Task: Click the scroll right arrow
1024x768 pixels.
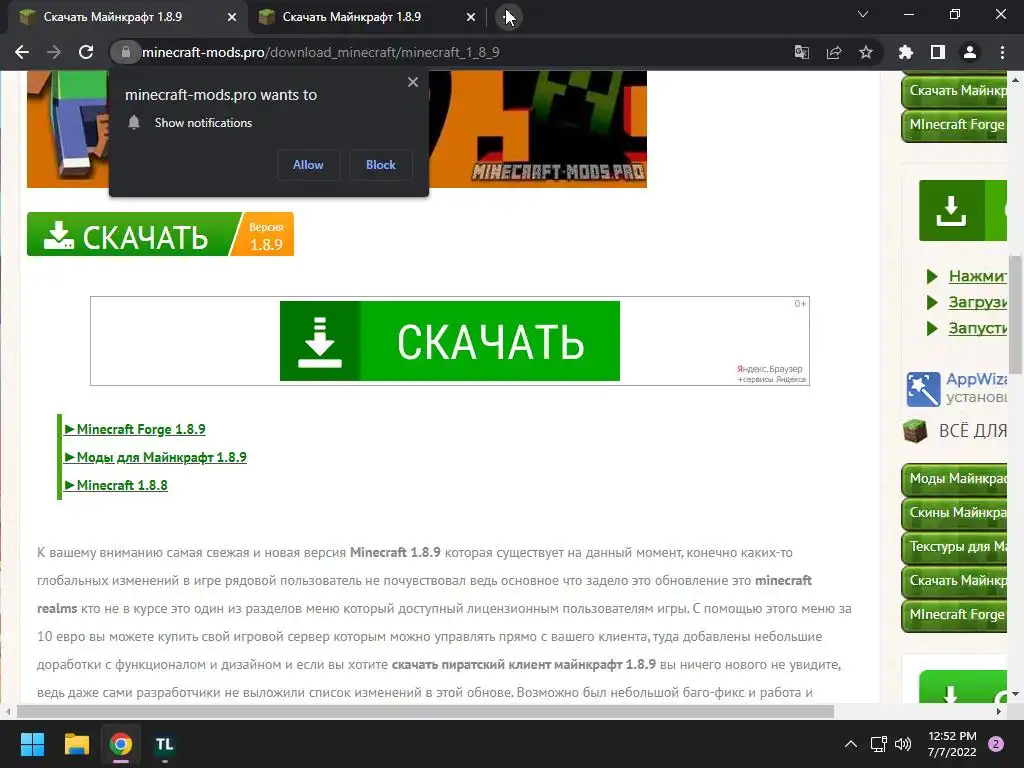Action: (x=999, y=711)
